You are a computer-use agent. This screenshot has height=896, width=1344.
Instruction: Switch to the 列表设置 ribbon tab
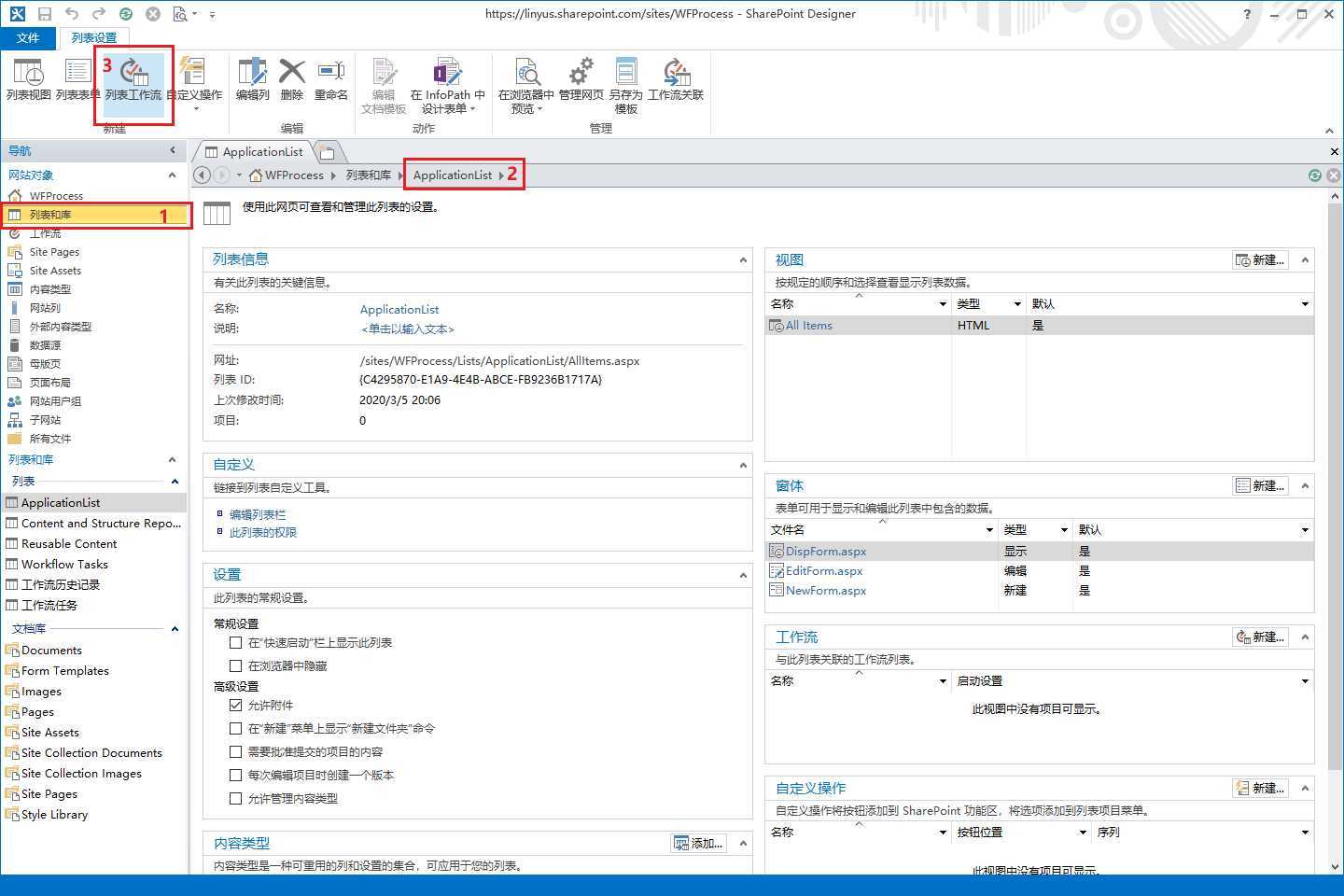[93, 37]
